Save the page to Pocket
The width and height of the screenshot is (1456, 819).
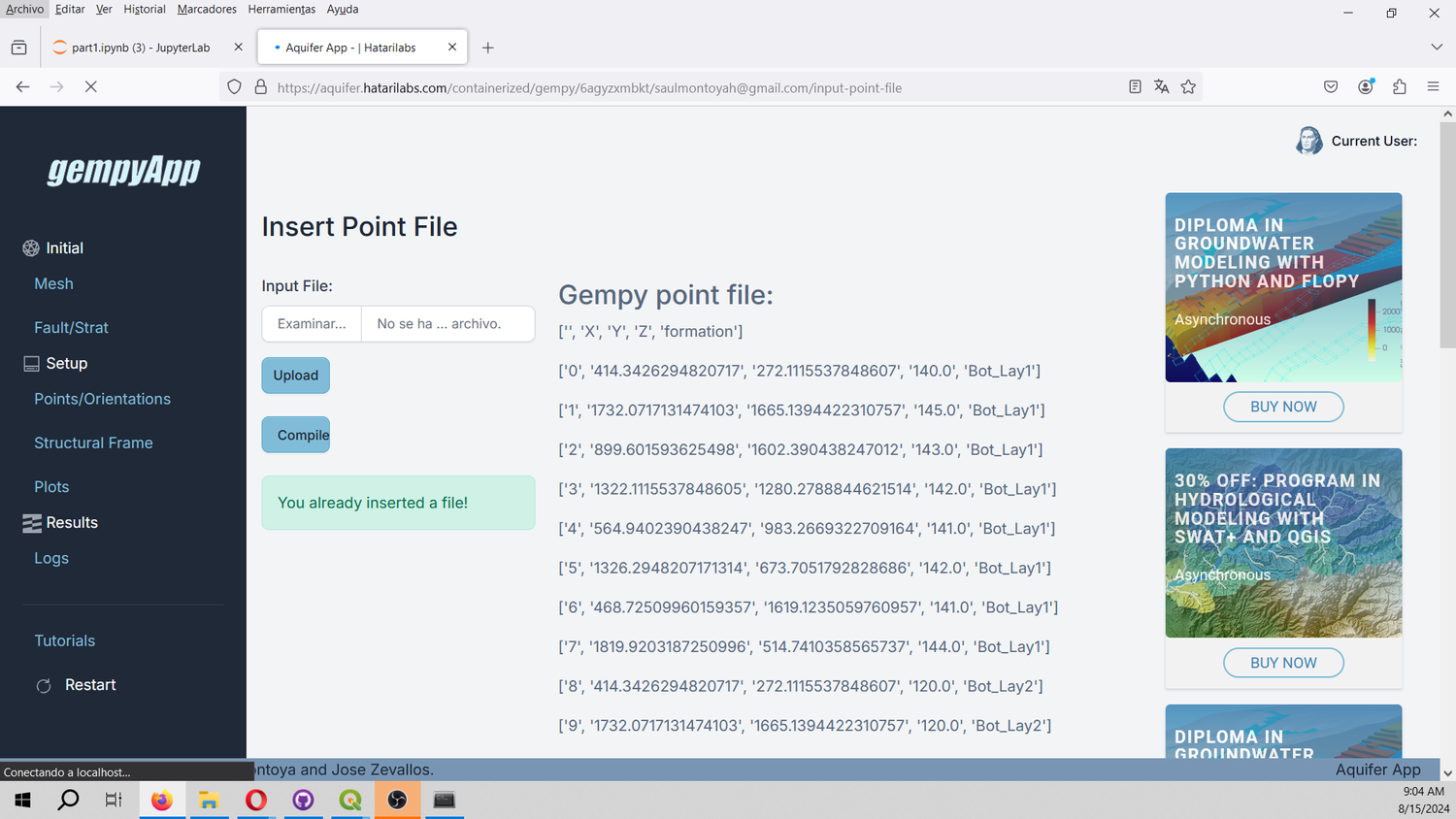click(1330, 86)
